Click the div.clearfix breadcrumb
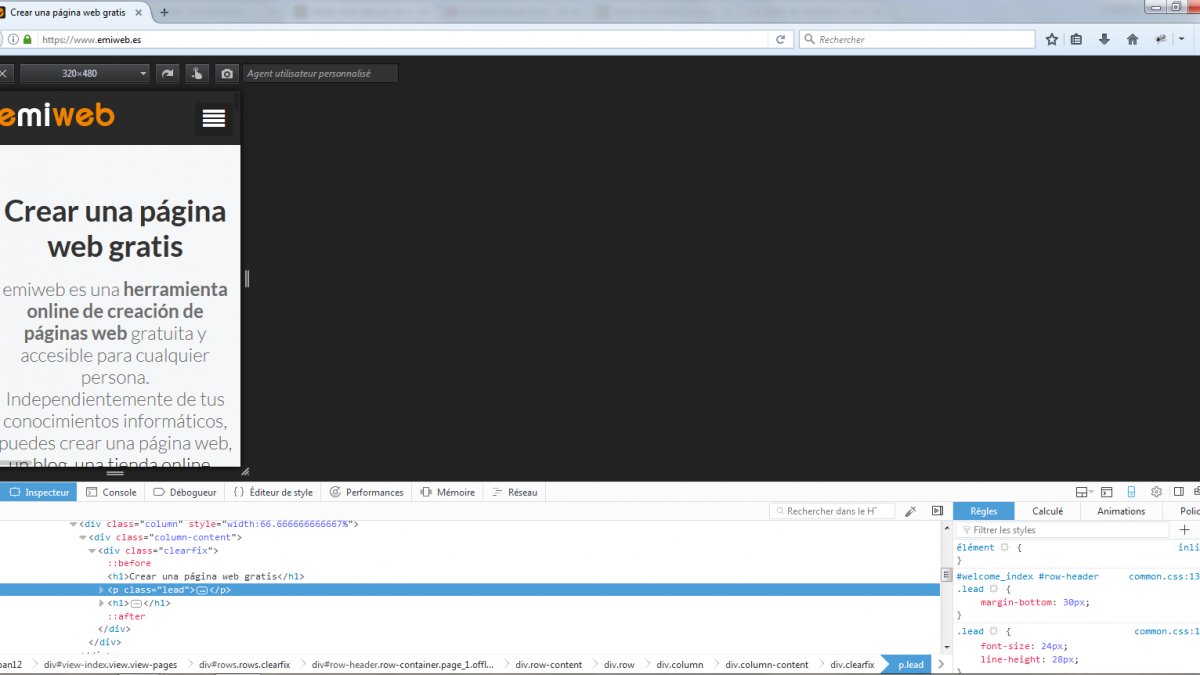The image size is (1200, 675). point(852,665)
